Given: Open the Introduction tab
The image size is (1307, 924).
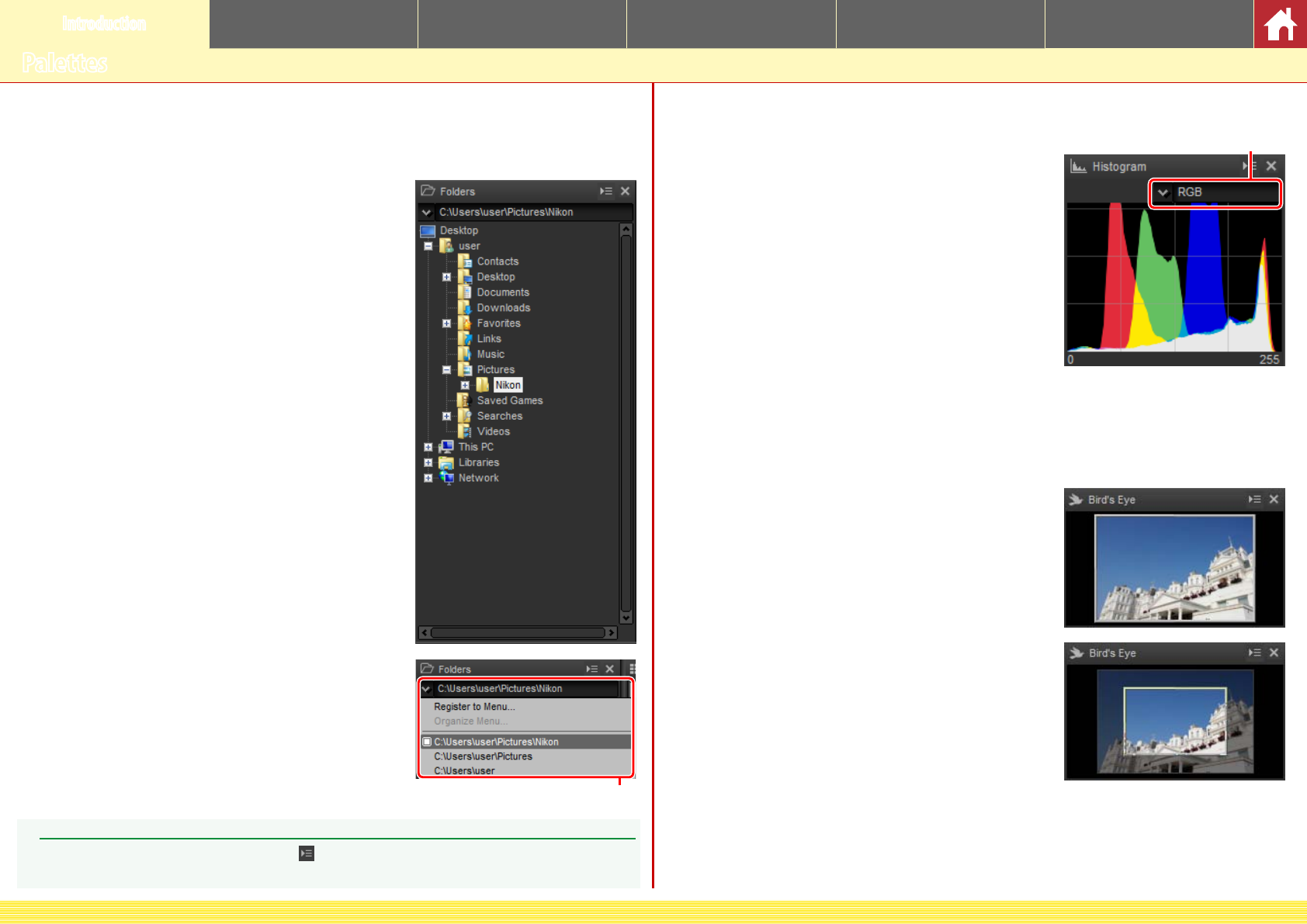Looking at the screenshot, I should coord(104,24).
